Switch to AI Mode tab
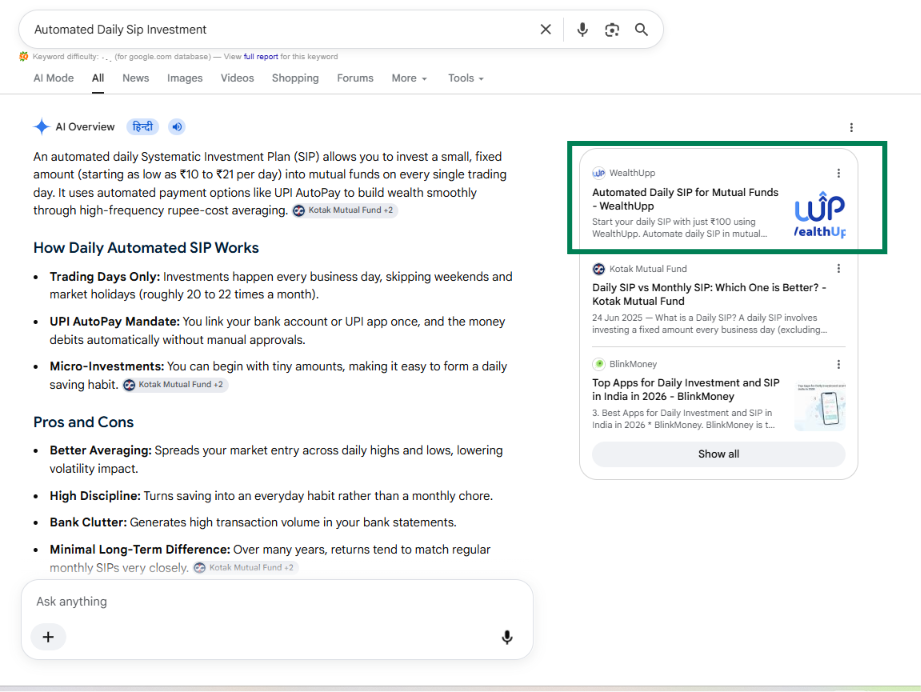 [x=53, y=78]
